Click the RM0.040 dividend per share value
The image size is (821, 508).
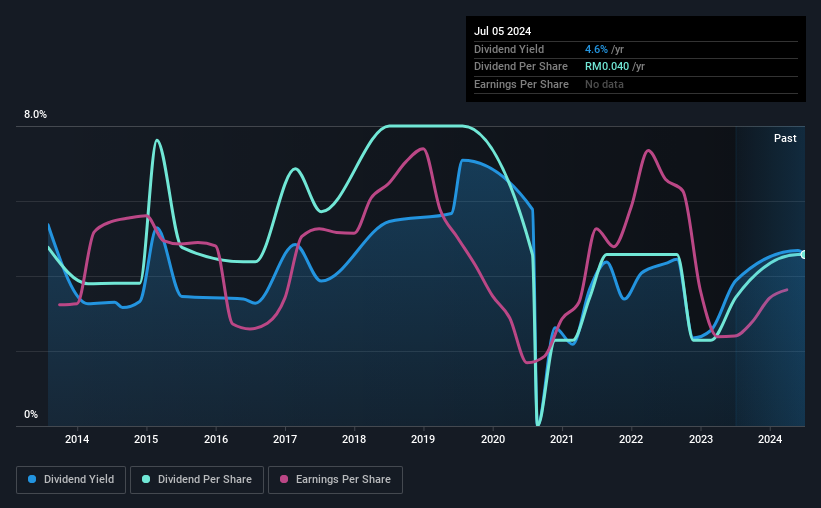pos(607,67)
